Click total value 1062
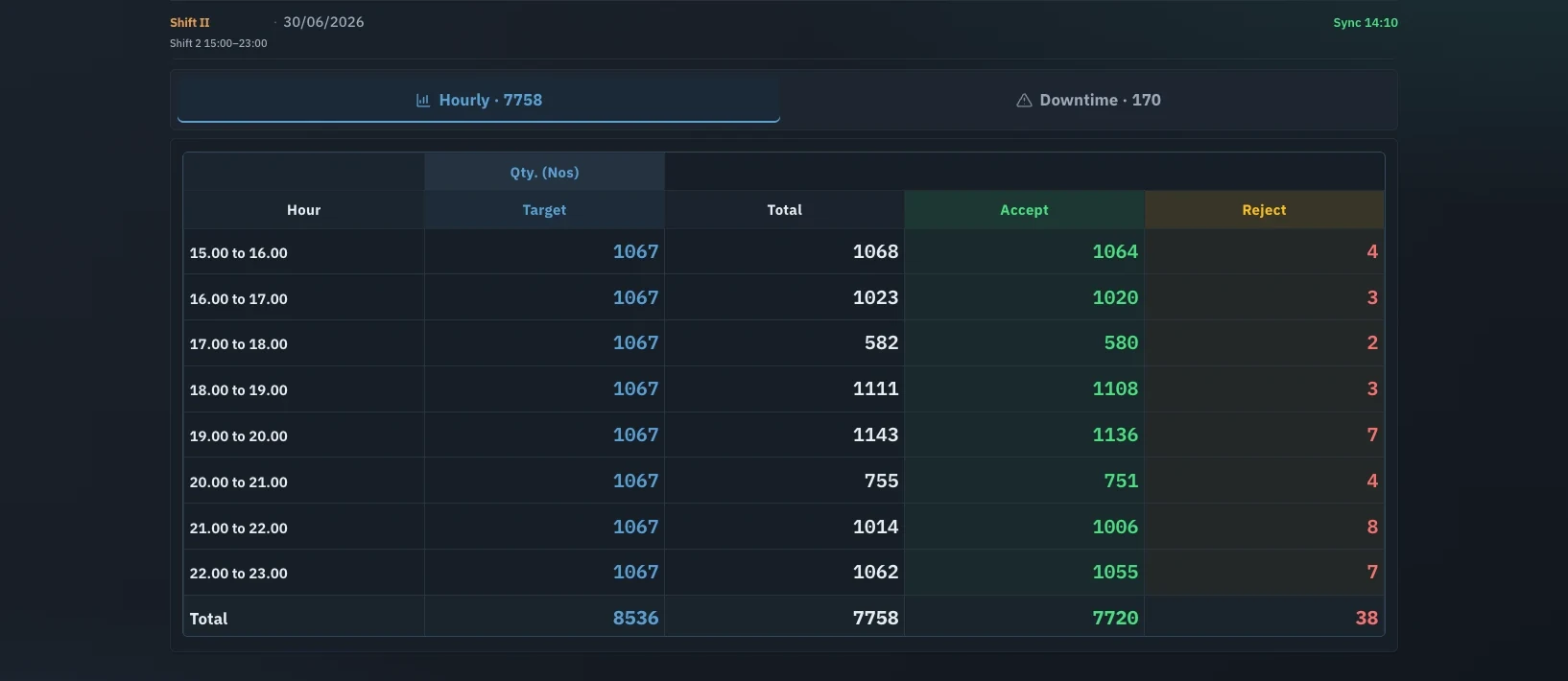The image size is (1568, 681). 876,572
